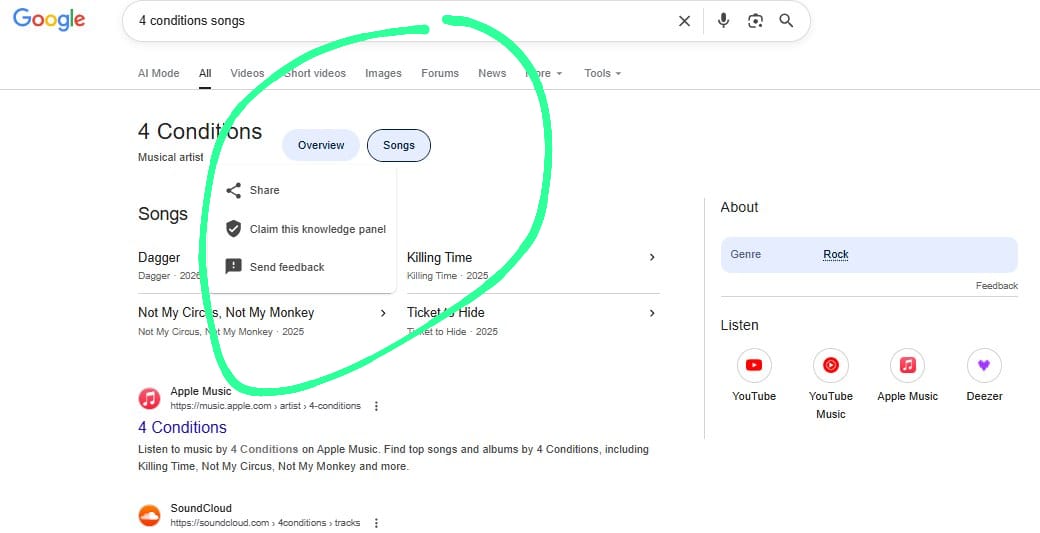Open the Forums tab
The image size is (1040, 533).
[x=440, y=74]
